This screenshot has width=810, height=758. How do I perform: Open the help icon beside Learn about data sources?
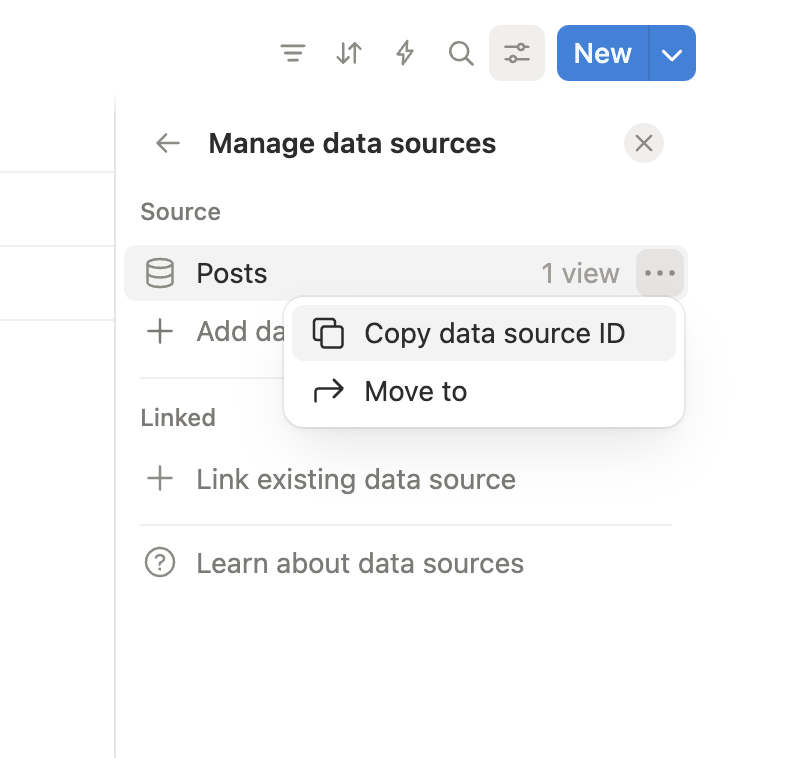159,563
